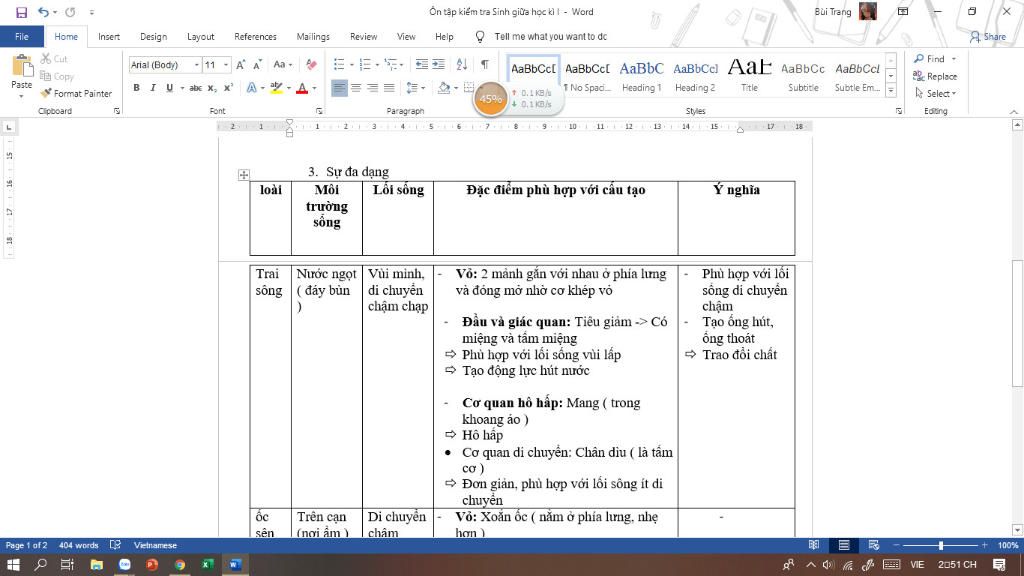Screen dimensions: 1024x576
Task: Open the Windows Start menu
Action: coord(13,565)
